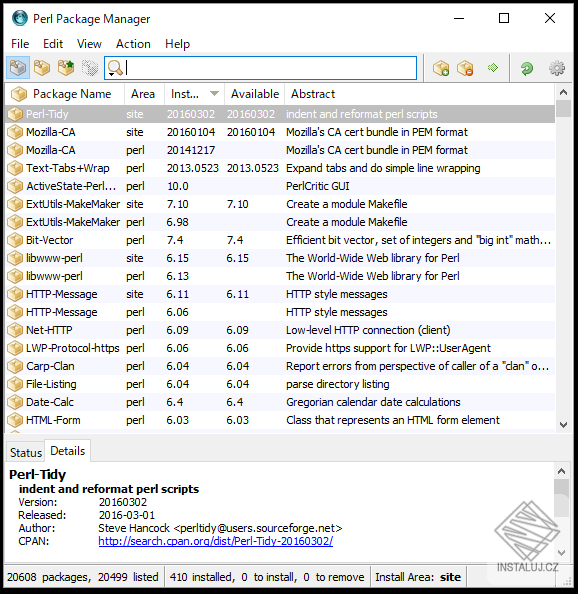Switch to the Details tab
The image size is (578, 594).
(67, 451)
